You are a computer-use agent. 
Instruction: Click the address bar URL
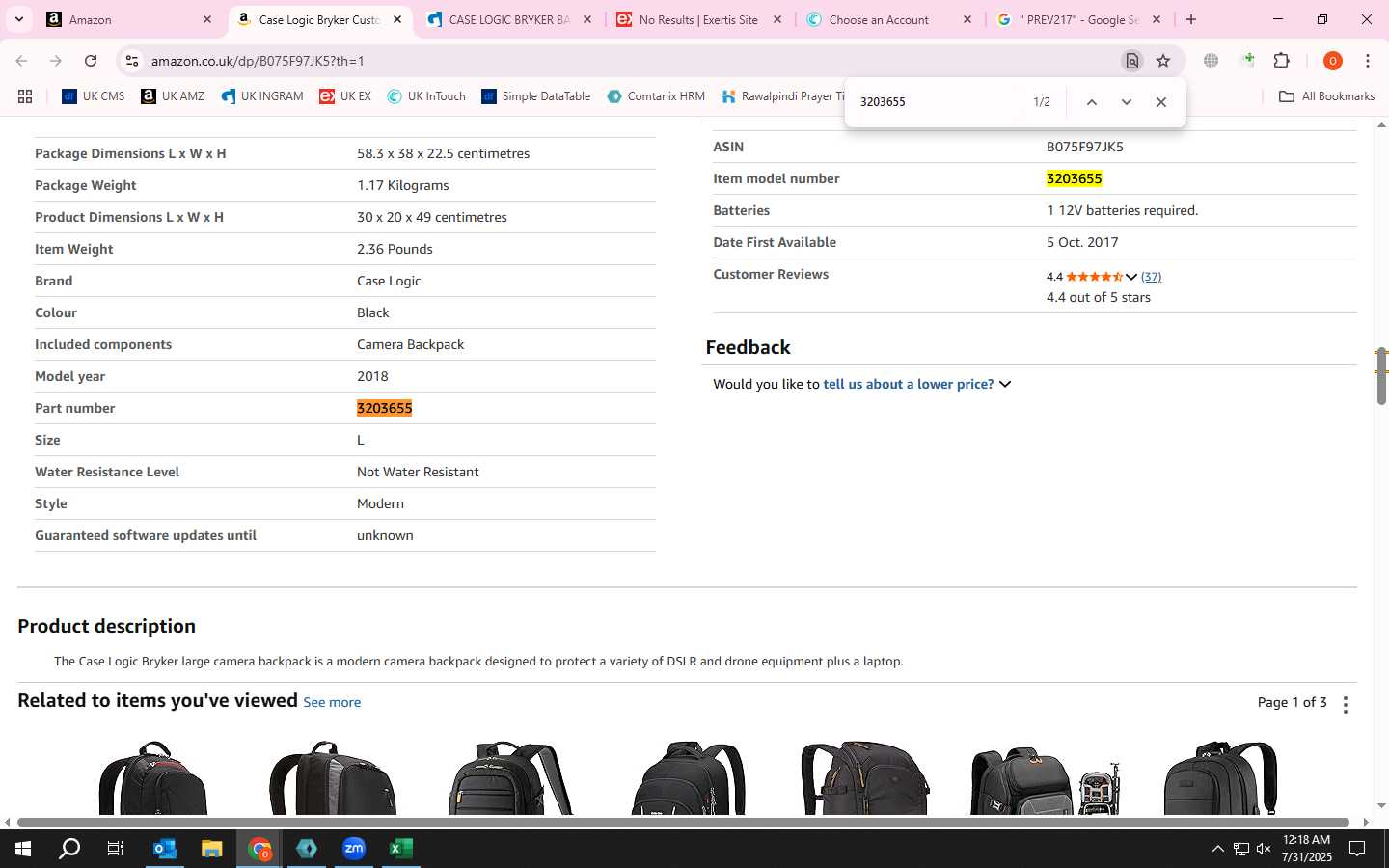[258, 61]
